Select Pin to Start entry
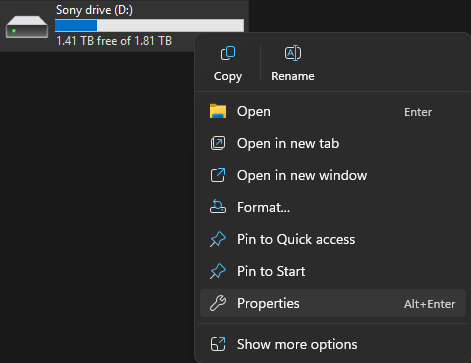Viewport: 471px width, 363px height. coord(333,271)
